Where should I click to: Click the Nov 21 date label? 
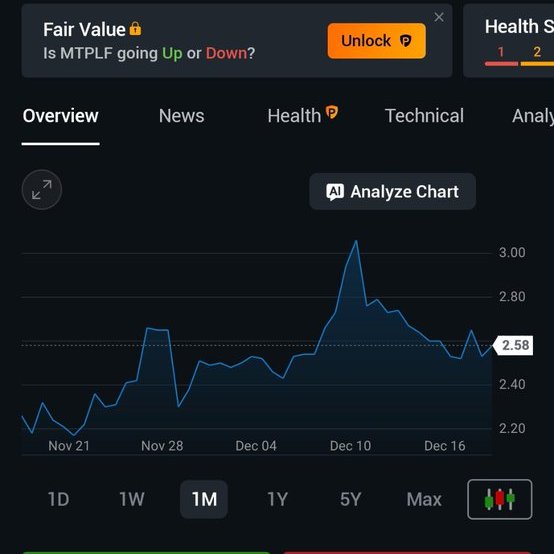pyautogui.click(x=69, y=446)
